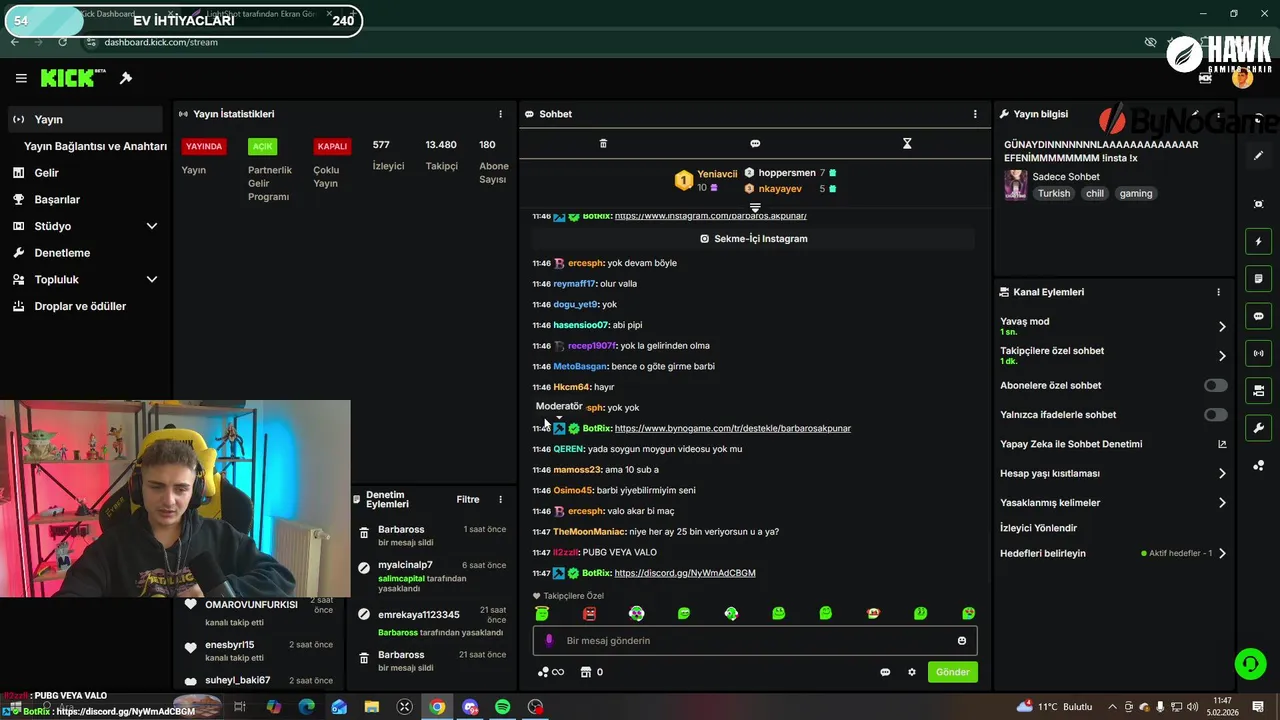Click the speech bubble icon in chat toolbar
This screenshot has width=1280, height=720.
pyautogui.click(x=755, y=143)
